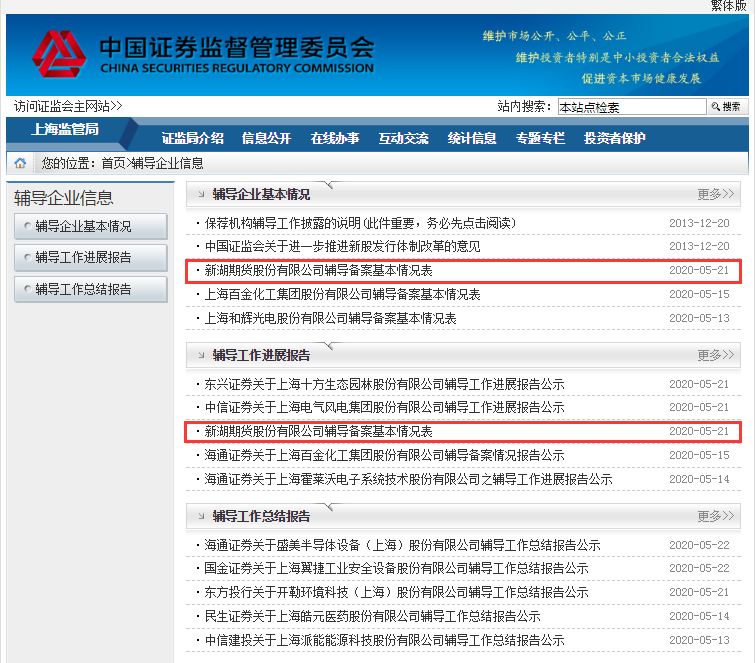Click arrow icon beside 辅导工作总结报告 heading
This screenshot has width=755, height=663.
(x=201, y=516)
